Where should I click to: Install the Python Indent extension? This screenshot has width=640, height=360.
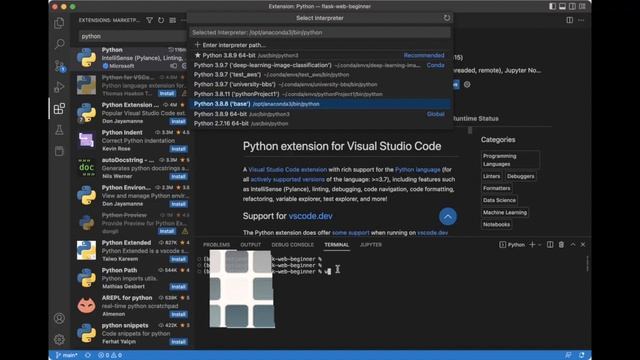178,149
